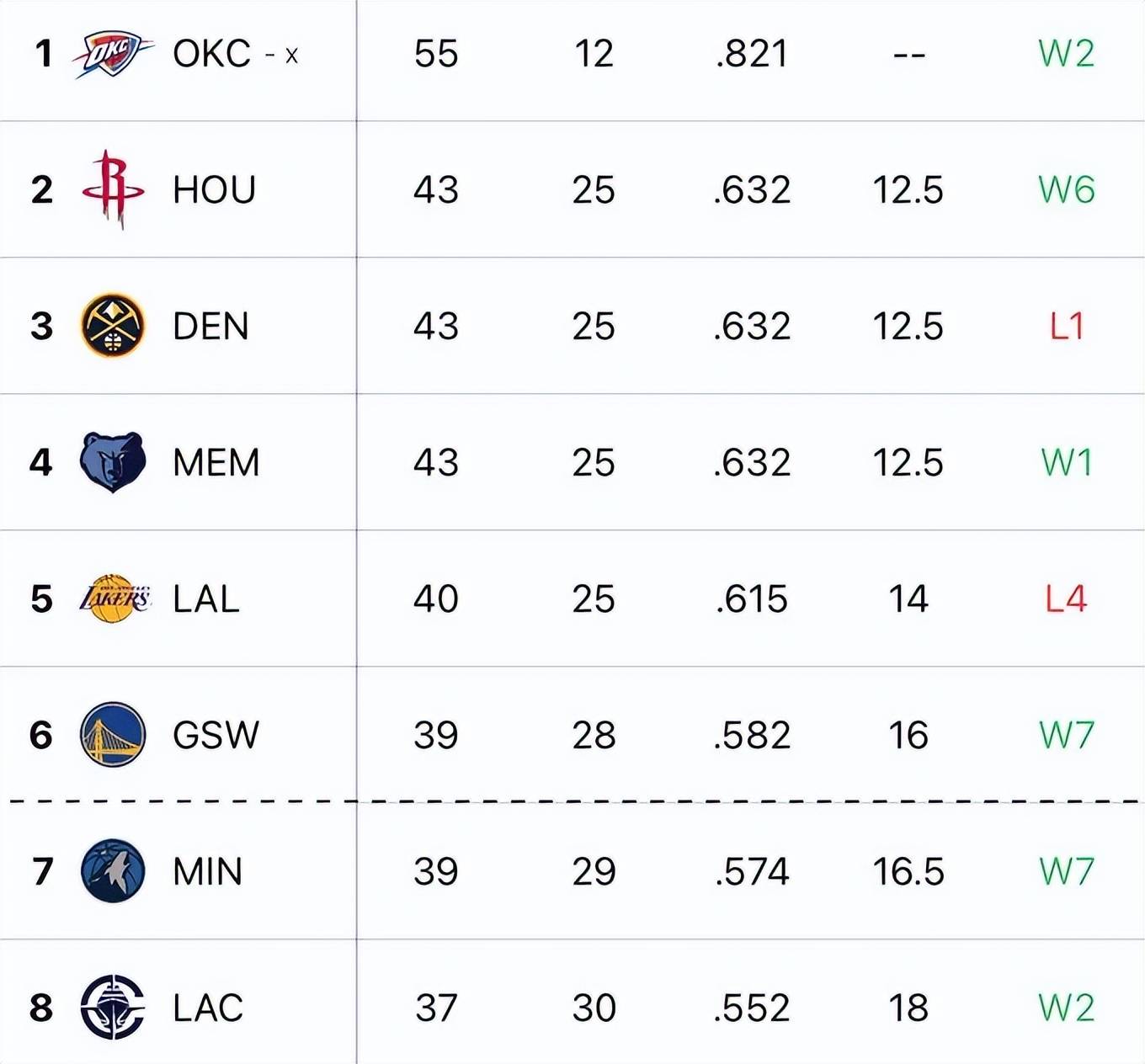Screen dimensions: 1145x1064
Task: Select the MIN team name
Action: pos(207,871)
